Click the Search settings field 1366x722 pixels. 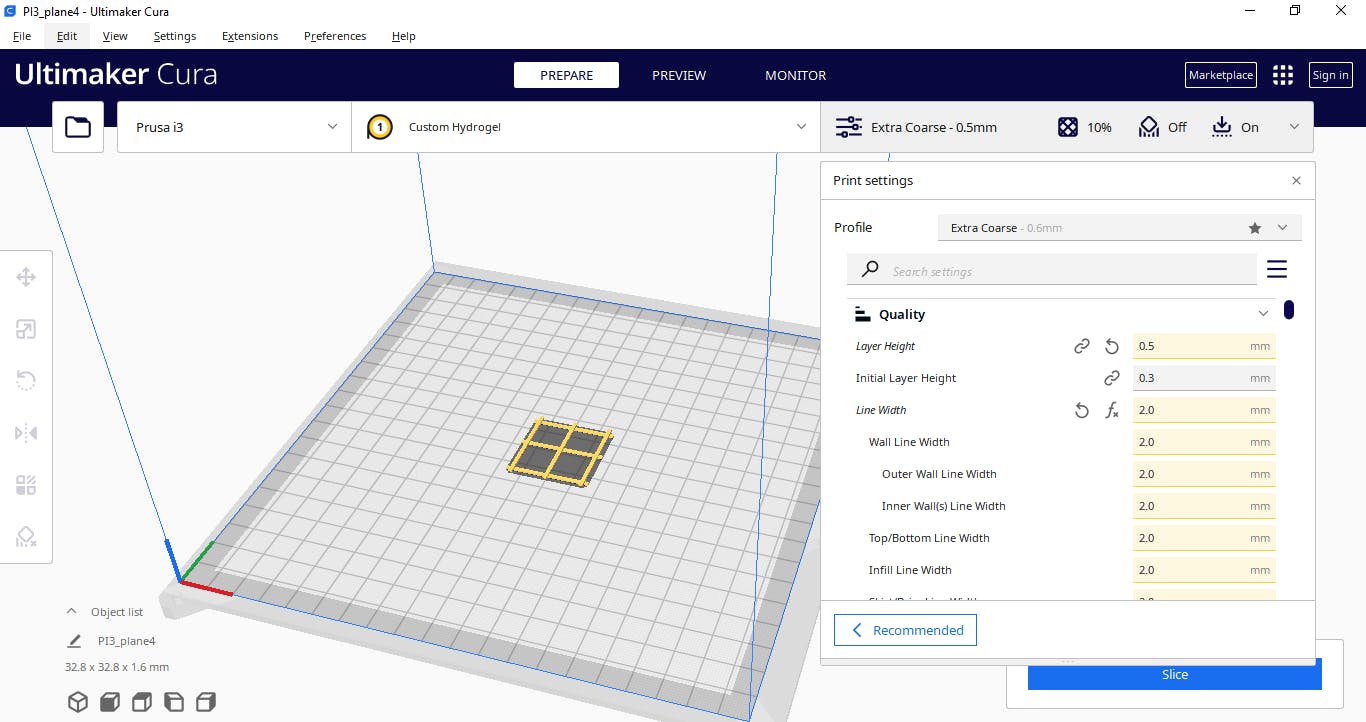click(x=1052, y=270)
